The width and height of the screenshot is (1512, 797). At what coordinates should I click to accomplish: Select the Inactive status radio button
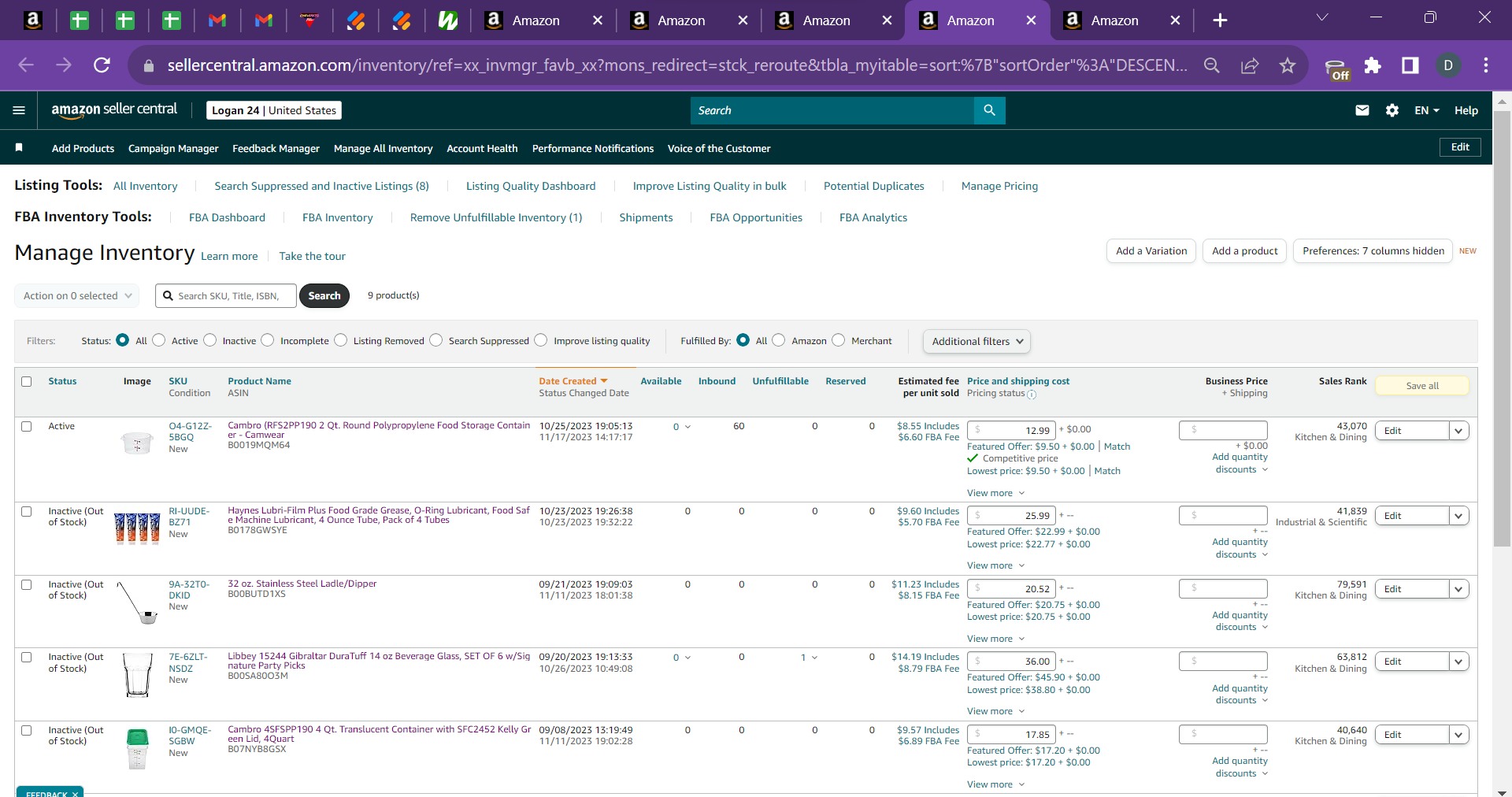[210, 340]
